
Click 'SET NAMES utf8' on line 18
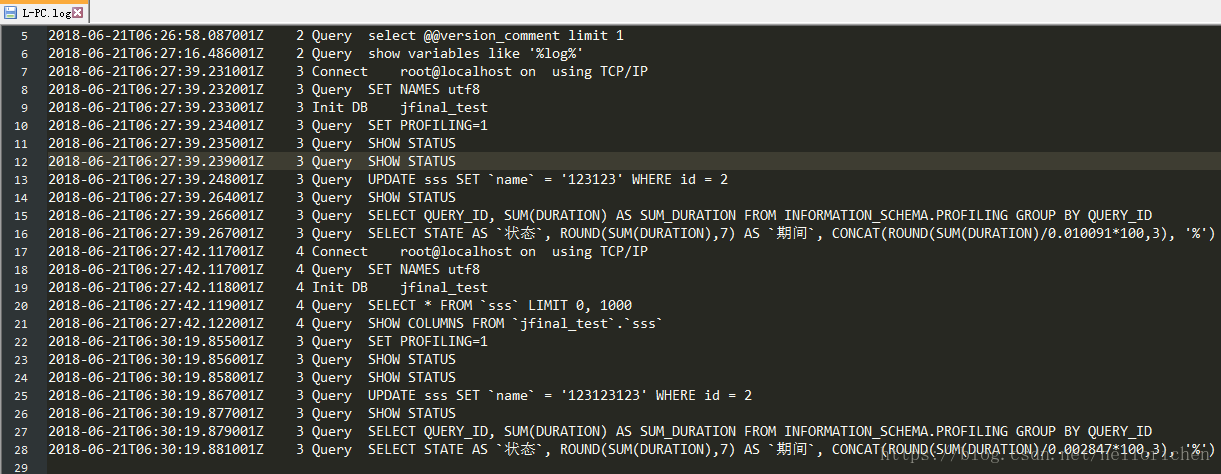[x=424, y=269]
